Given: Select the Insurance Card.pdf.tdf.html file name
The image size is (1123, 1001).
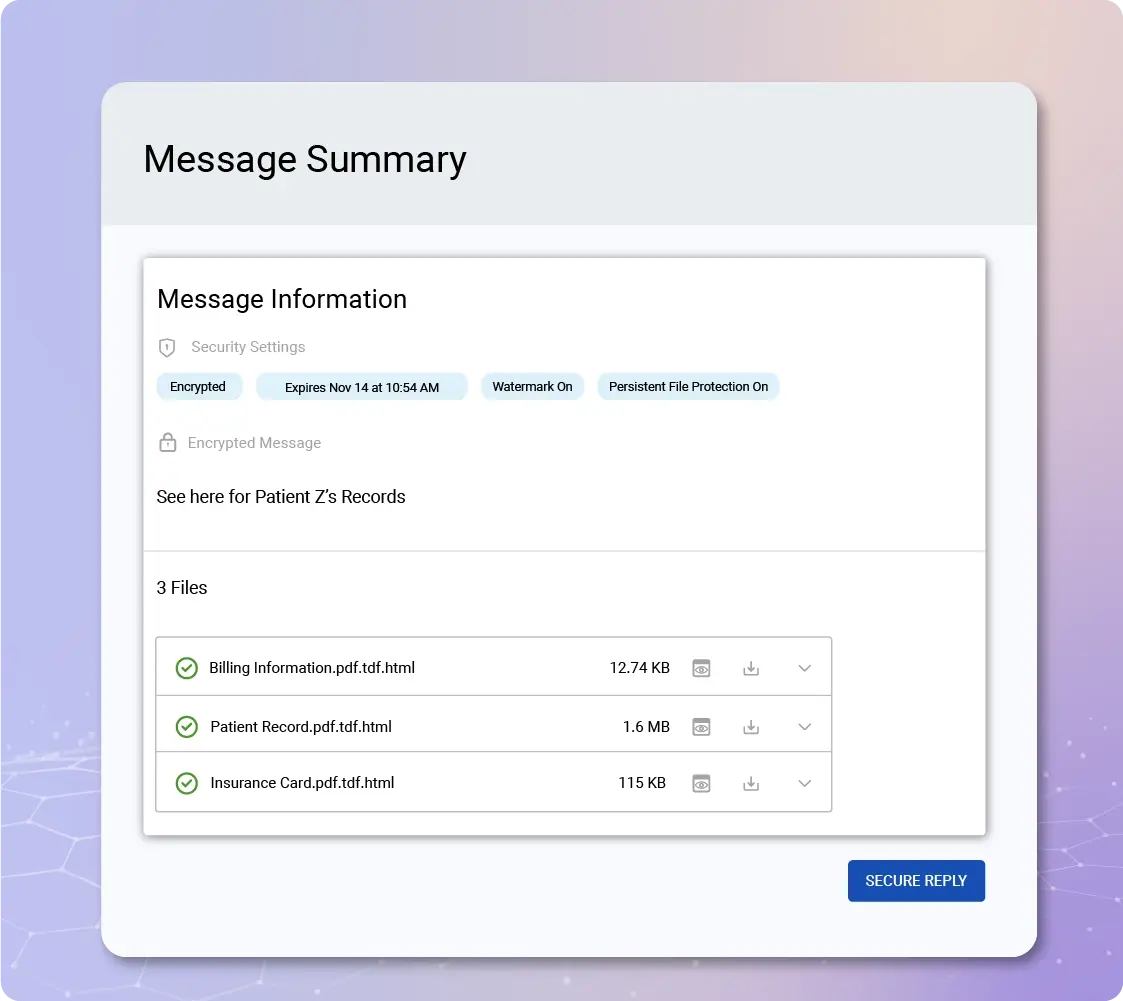Looking at the screenshot, I should [302, 783].
